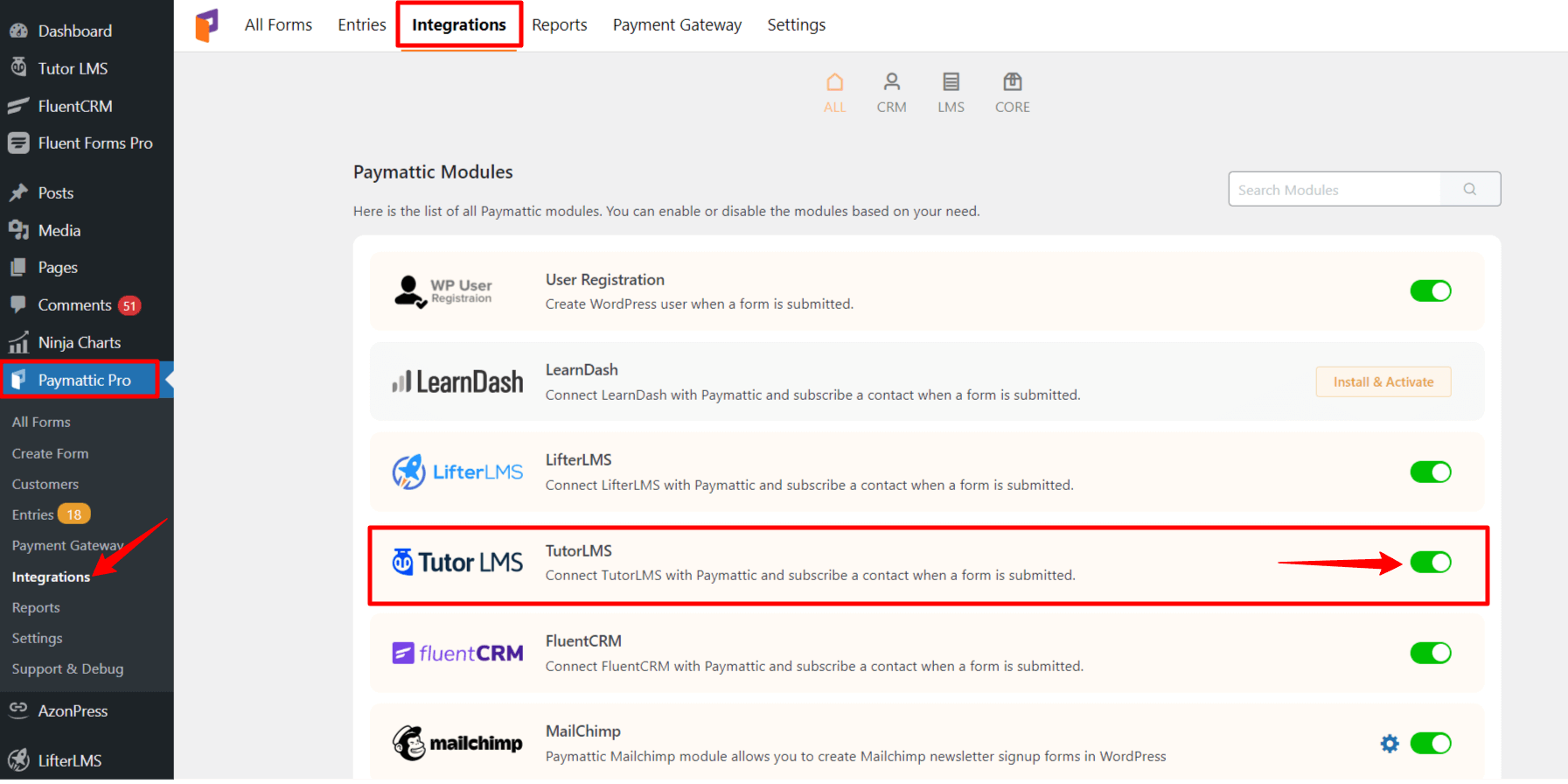This screenshot has height=784, width=1568.
Task: Open Settings in sidebar submenu
Action: pyautogui.click(x=37, y=638)
